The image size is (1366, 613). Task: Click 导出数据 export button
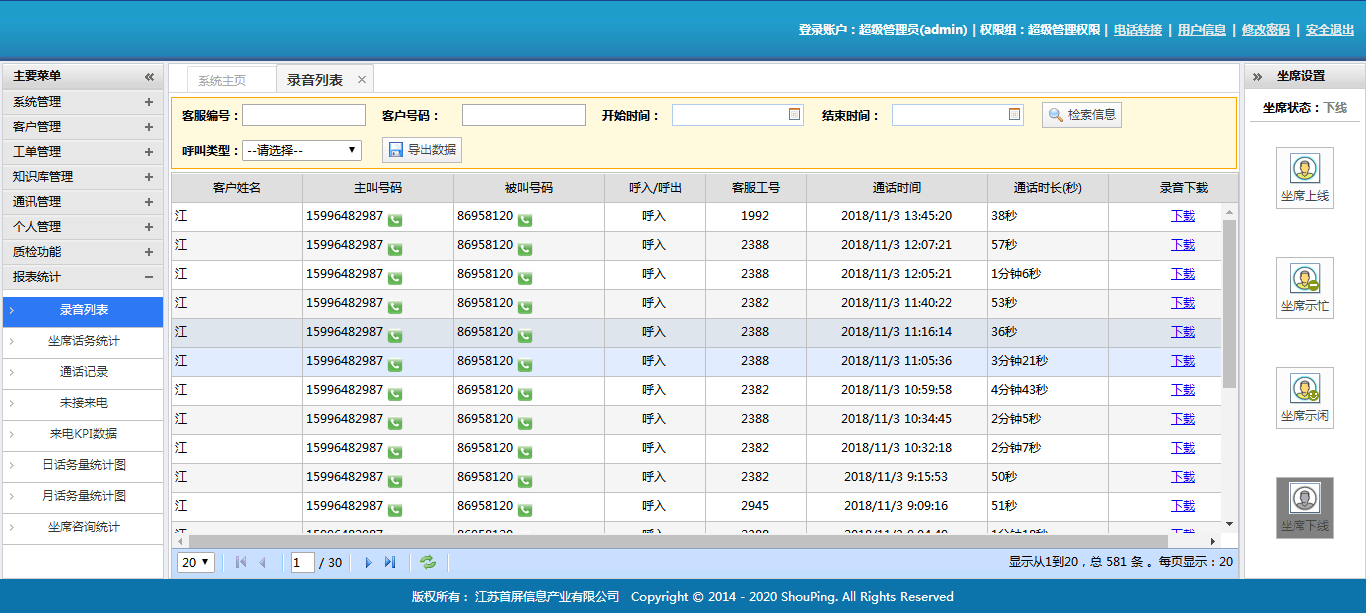click(x=422, y=150)
